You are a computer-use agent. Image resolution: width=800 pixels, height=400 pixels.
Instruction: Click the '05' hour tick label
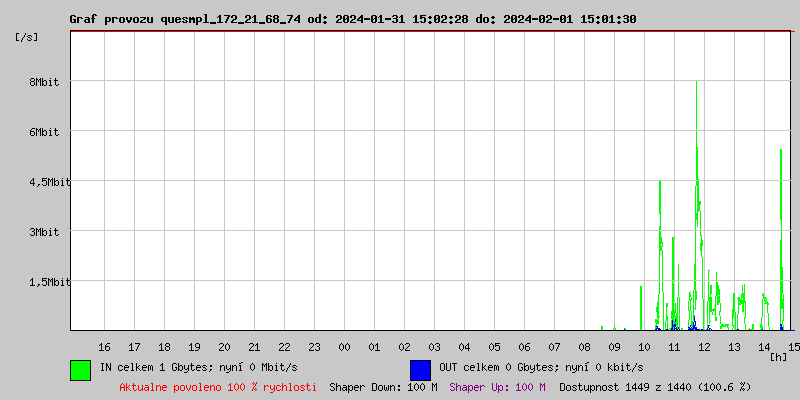(x=494, y=347)
